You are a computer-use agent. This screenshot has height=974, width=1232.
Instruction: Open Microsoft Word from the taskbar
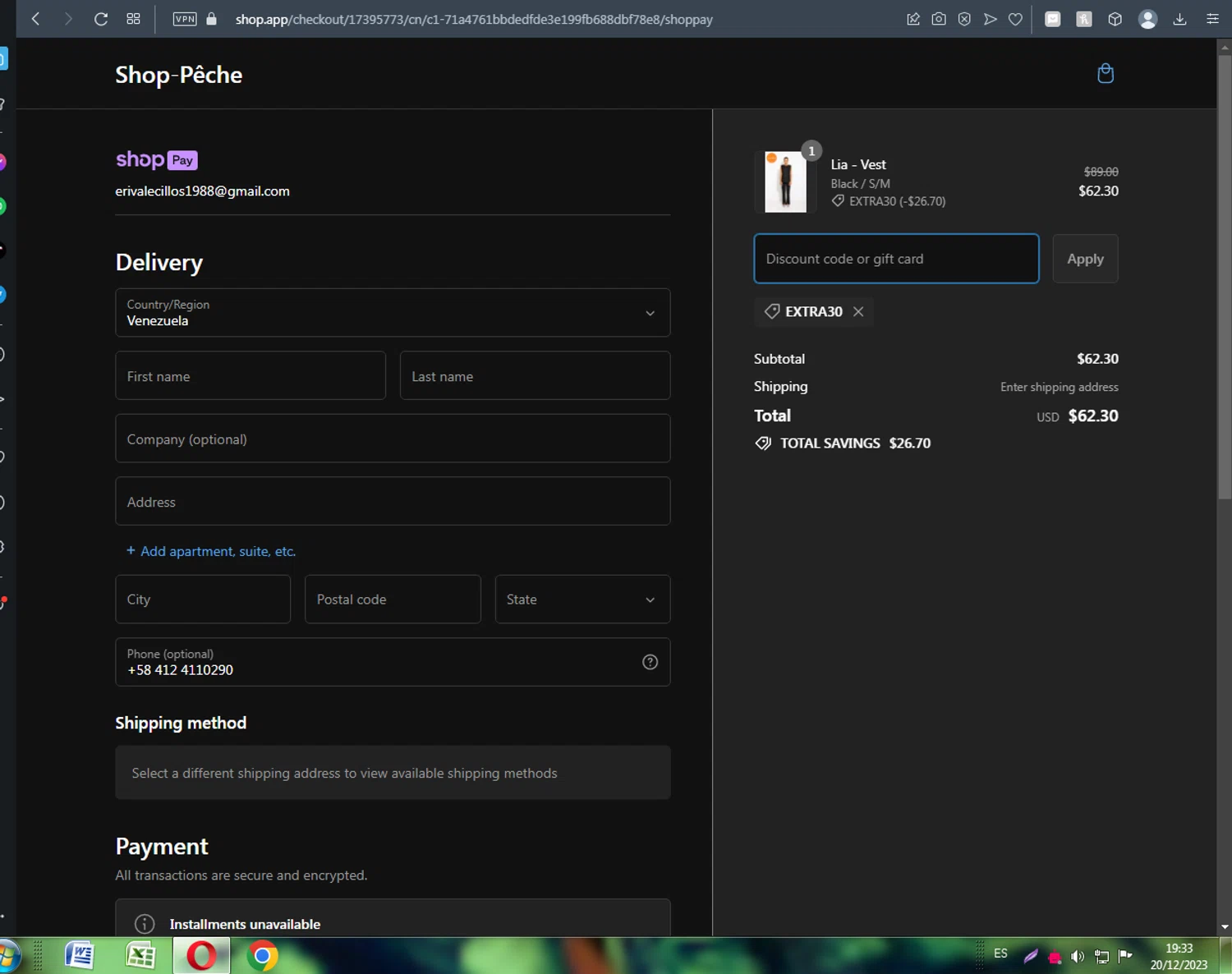pos(80,956)
